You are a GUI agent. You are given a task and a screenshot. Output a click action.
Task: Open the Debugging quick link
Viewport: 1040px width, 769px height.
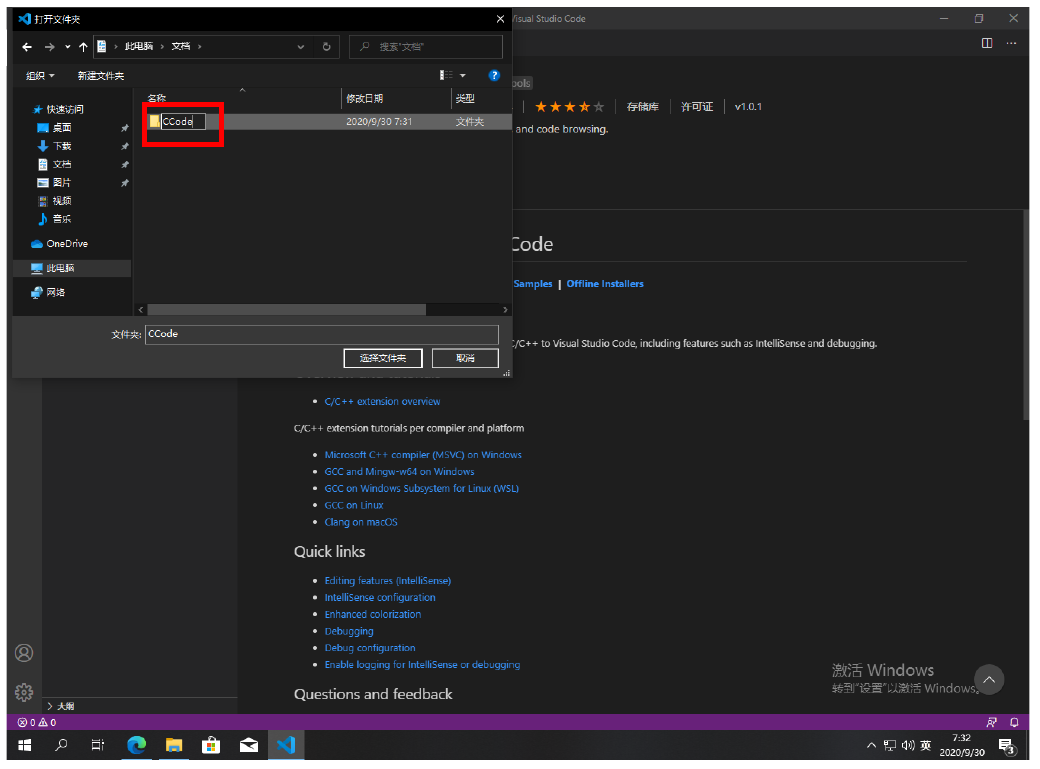tap(349, 631)
